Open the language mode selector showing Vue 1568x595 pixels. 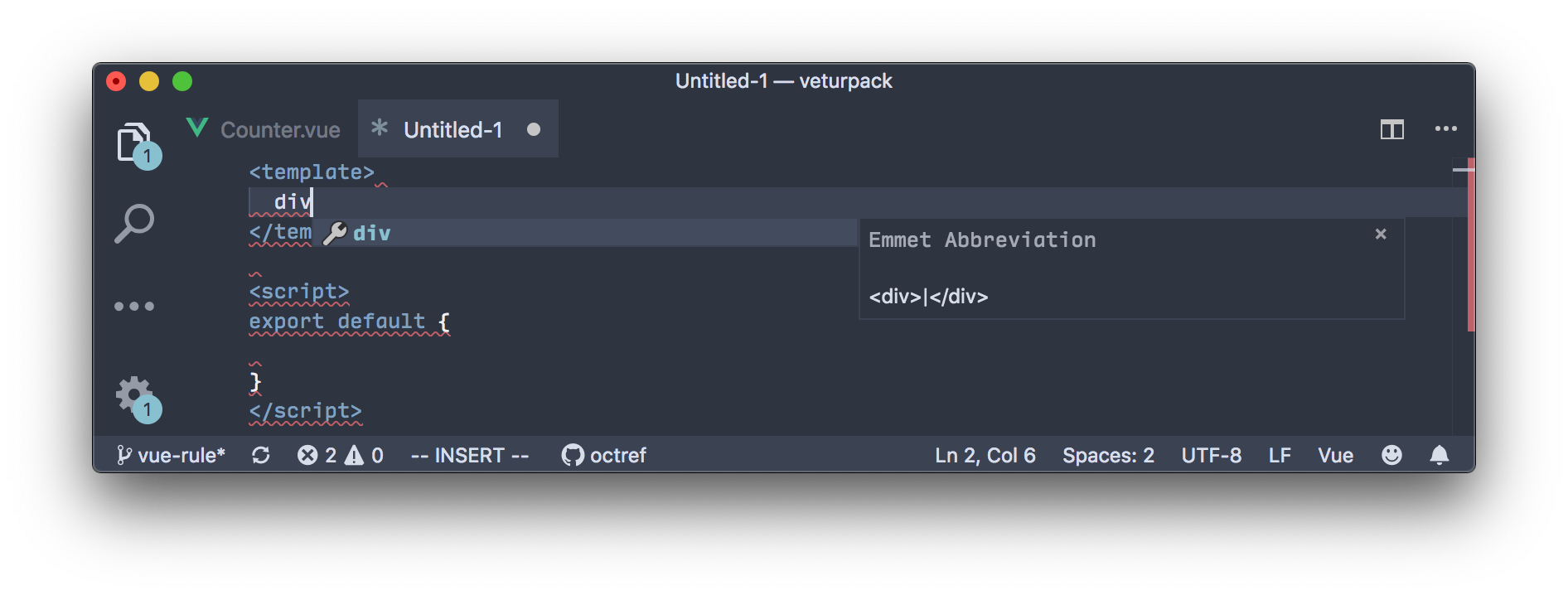pyautogui.click(x=1335, y=454)
